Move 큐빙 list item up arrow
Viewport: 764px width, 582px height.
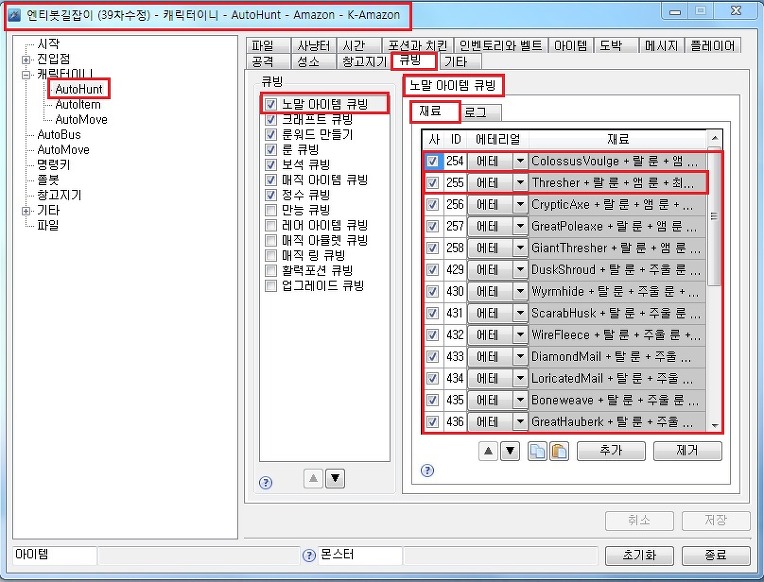click(x=313, y=479)
